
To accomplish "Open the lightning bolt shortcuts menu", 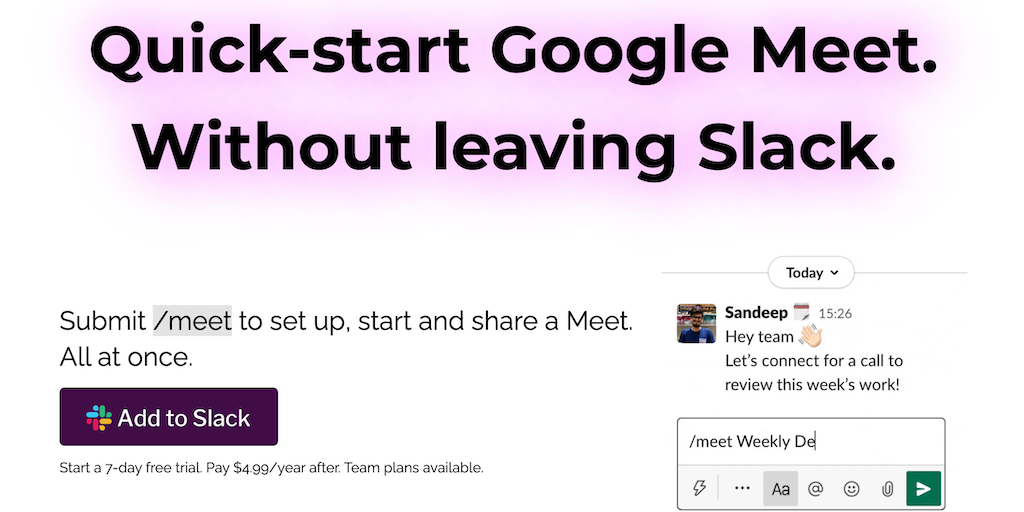I will pyautogui.click(x=700, y=488).
